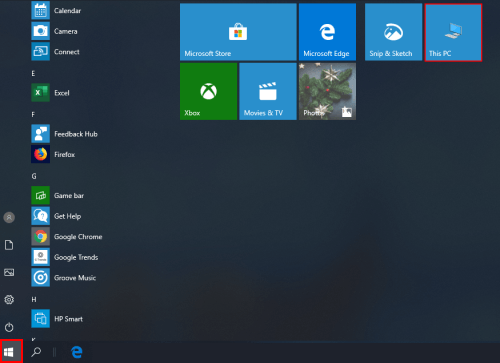Jump using the letter F header
The width and height of the screenshot is (500, 363).
[33, 115]
